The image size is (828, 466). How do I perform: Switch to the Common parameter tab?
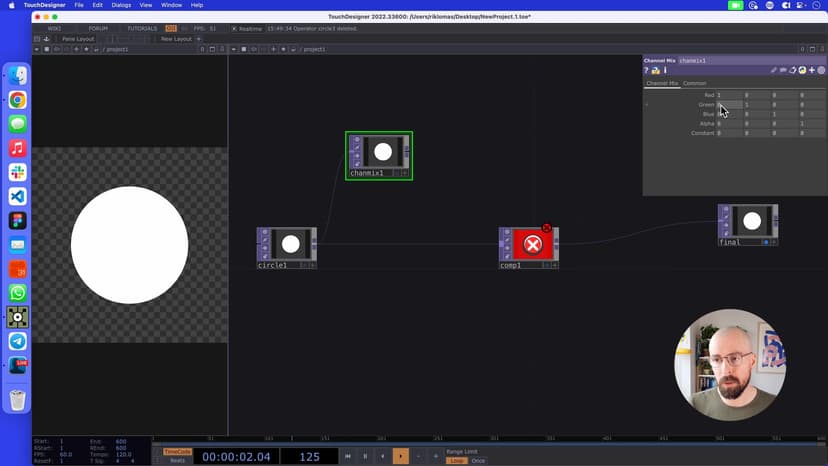click(x=694, y=83)
